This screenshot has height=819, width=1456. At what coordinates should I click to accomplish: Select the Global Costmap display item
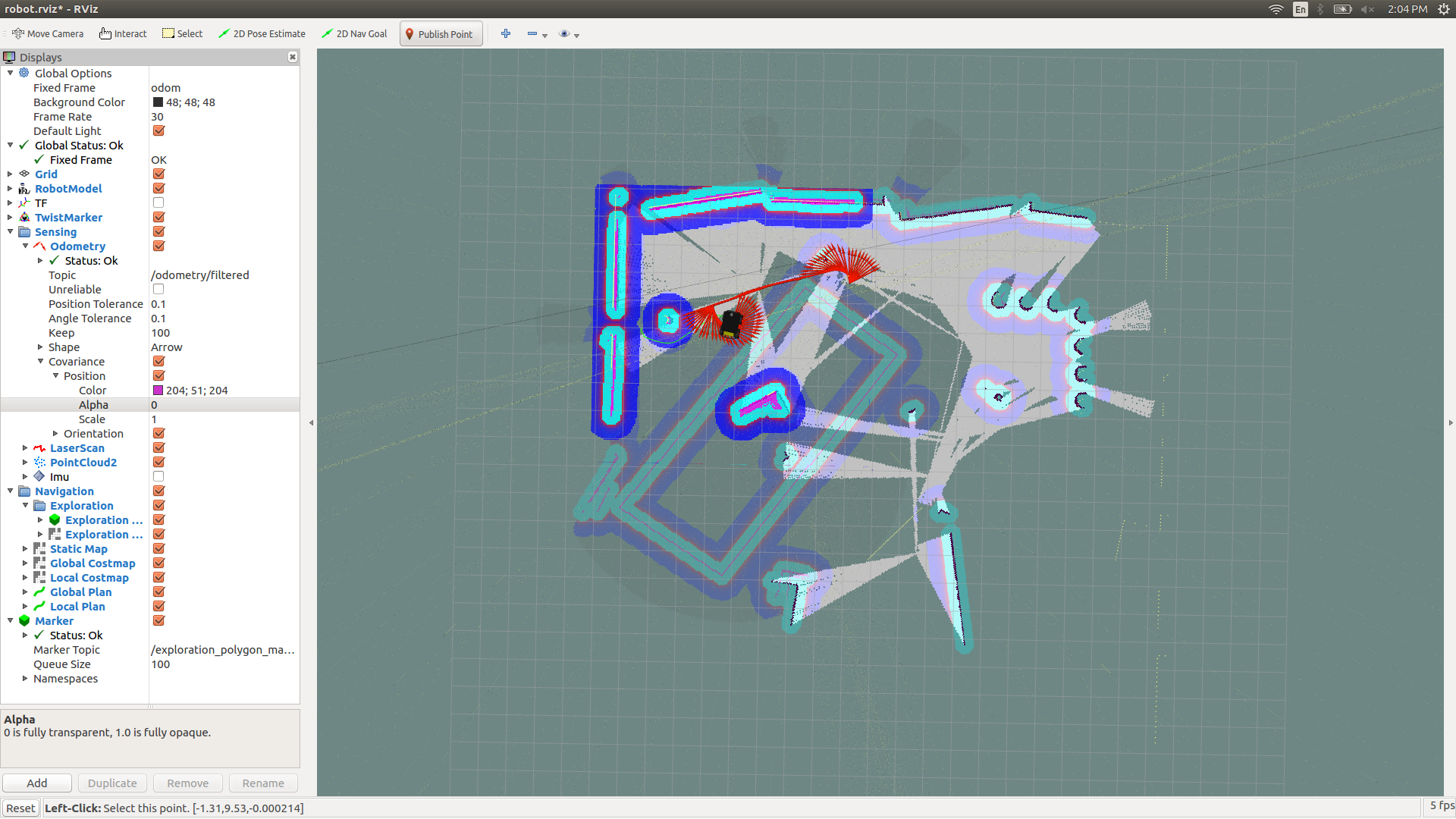[x=93, y=563]
